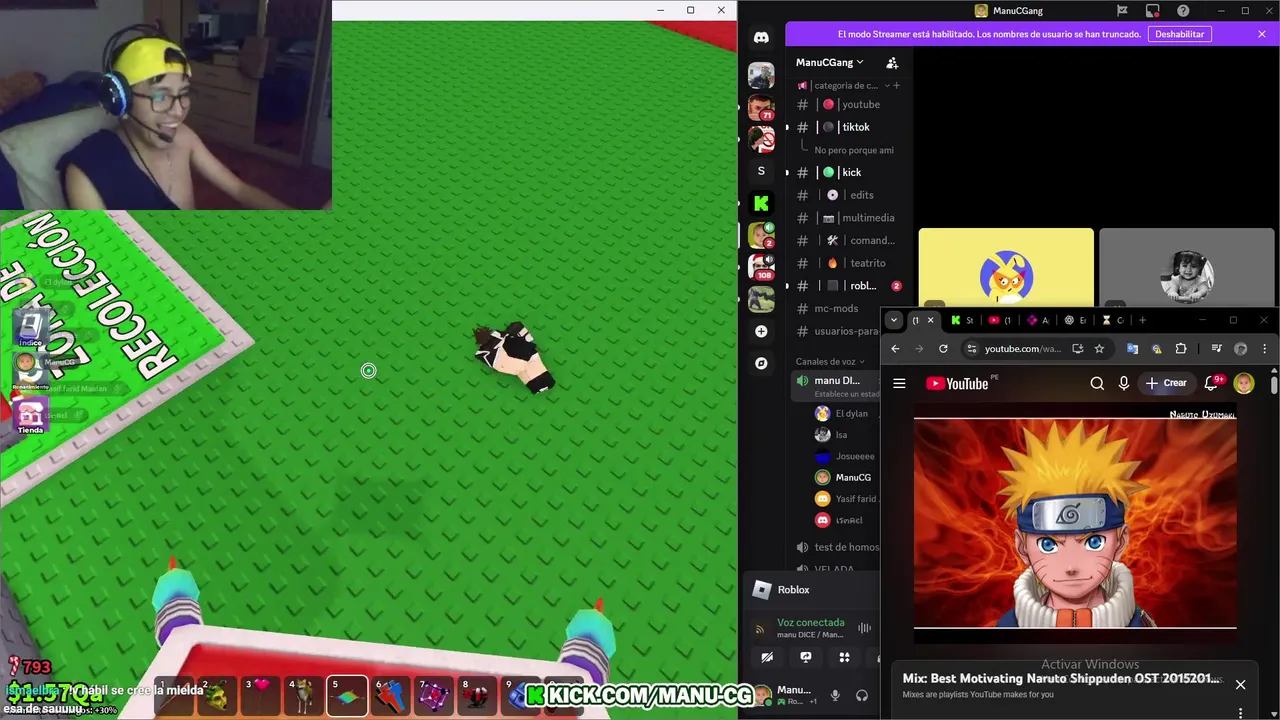Open the Chrome translate icon in the toolbar

pyautogui.click(x=1132, y=348)
